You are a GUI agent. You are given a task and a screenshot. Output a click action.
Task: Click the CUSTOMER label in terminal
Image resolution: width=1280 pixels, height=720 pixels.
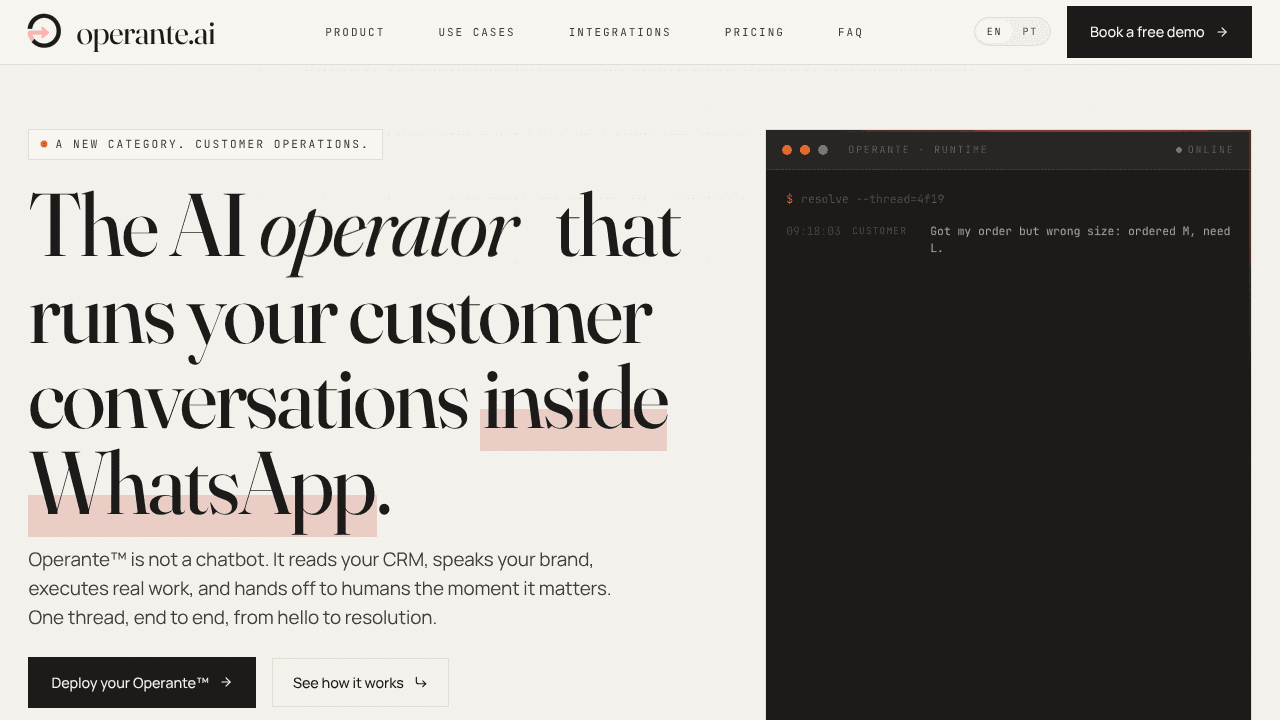point(879,231)
